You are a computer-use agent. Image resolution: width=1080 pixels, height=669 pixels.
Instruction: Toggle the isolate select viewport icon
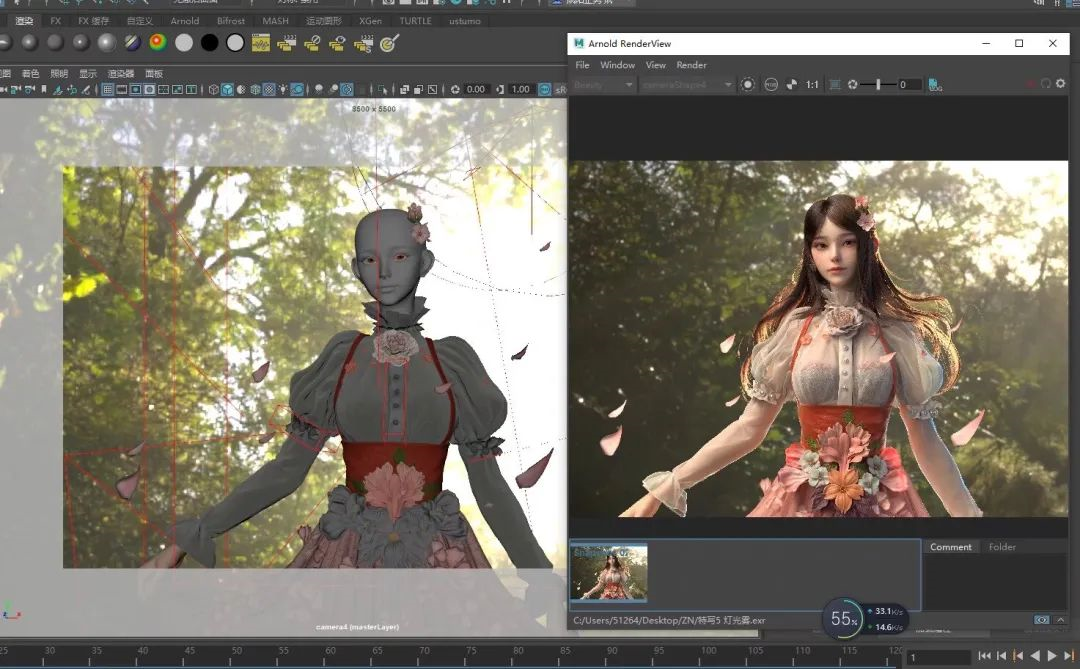pos(384,90)
